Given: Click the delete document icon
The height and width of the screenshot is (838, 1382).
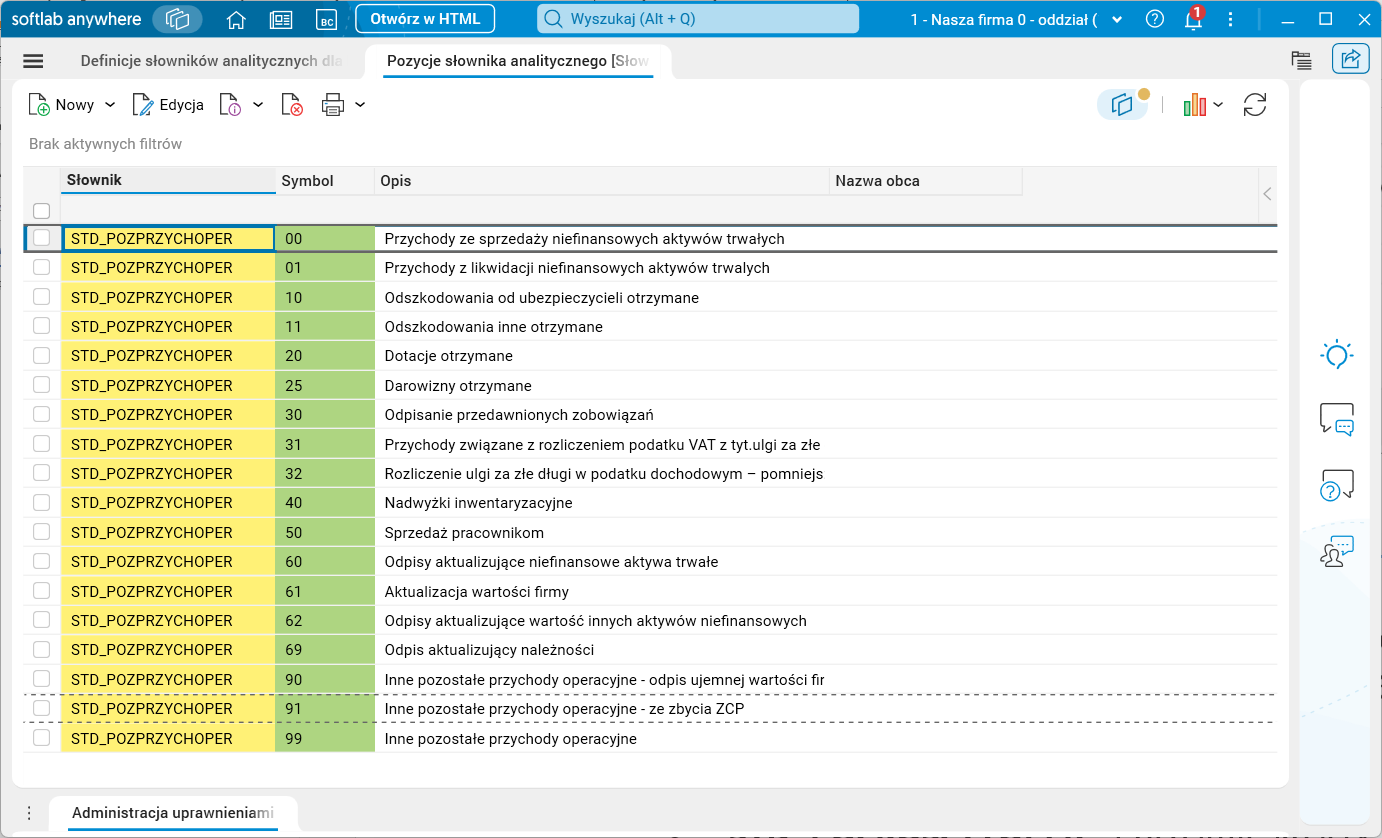Looking at the screenshot, I should click(291, 105).
